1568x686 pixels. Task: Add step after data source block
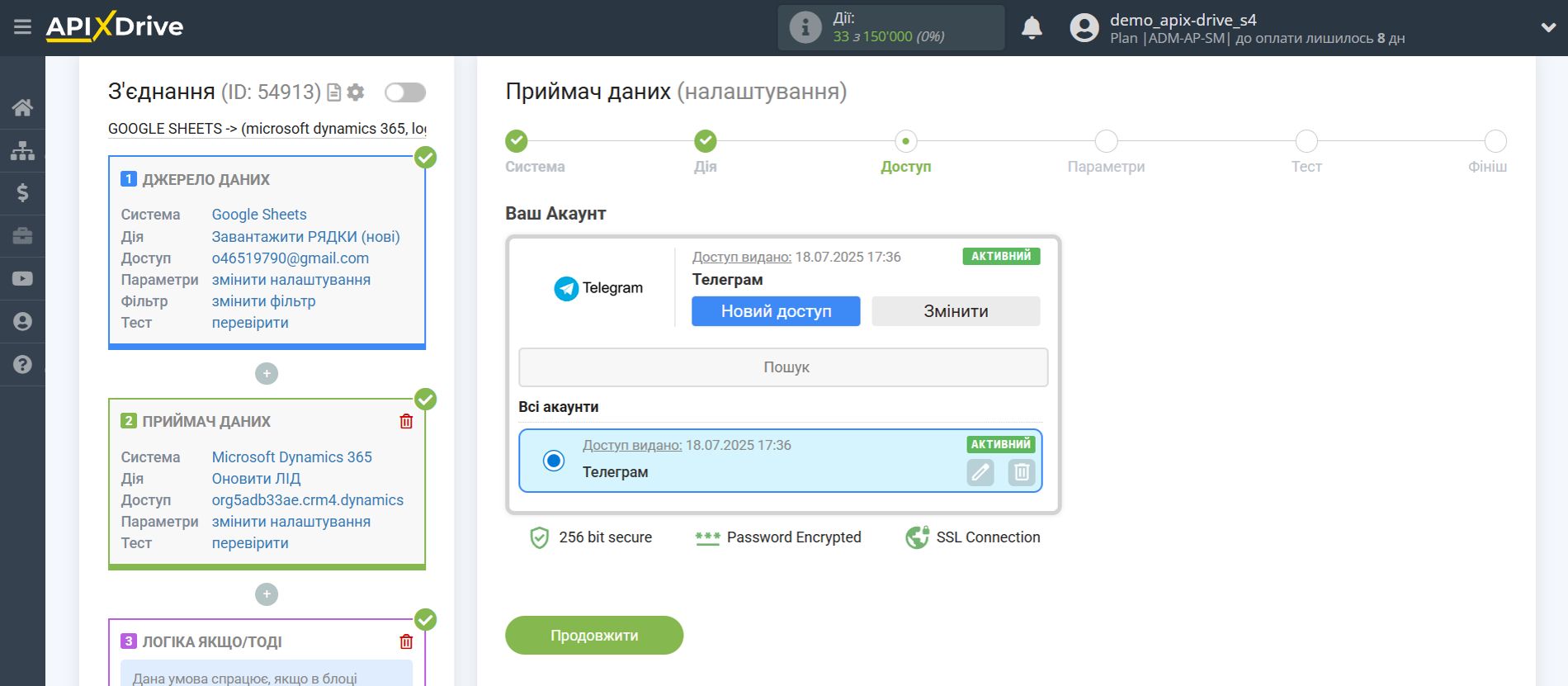(x=267, y=374)
